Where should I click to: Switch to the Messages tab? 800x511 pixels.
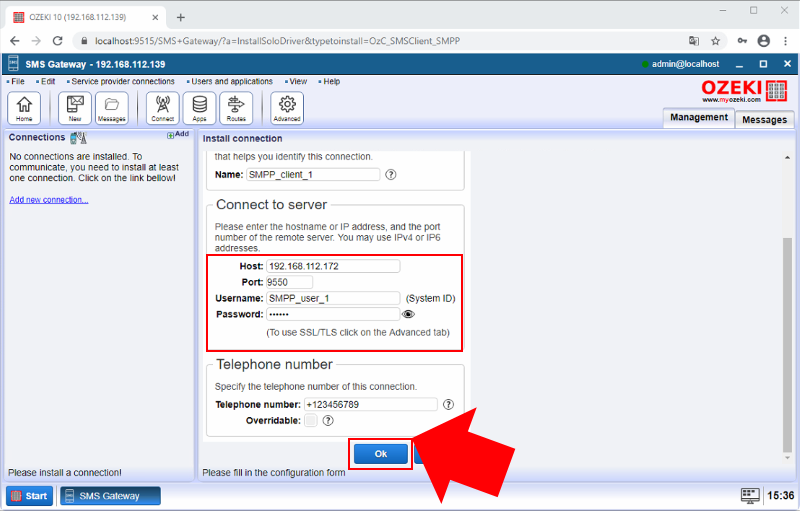pos(764,119)
